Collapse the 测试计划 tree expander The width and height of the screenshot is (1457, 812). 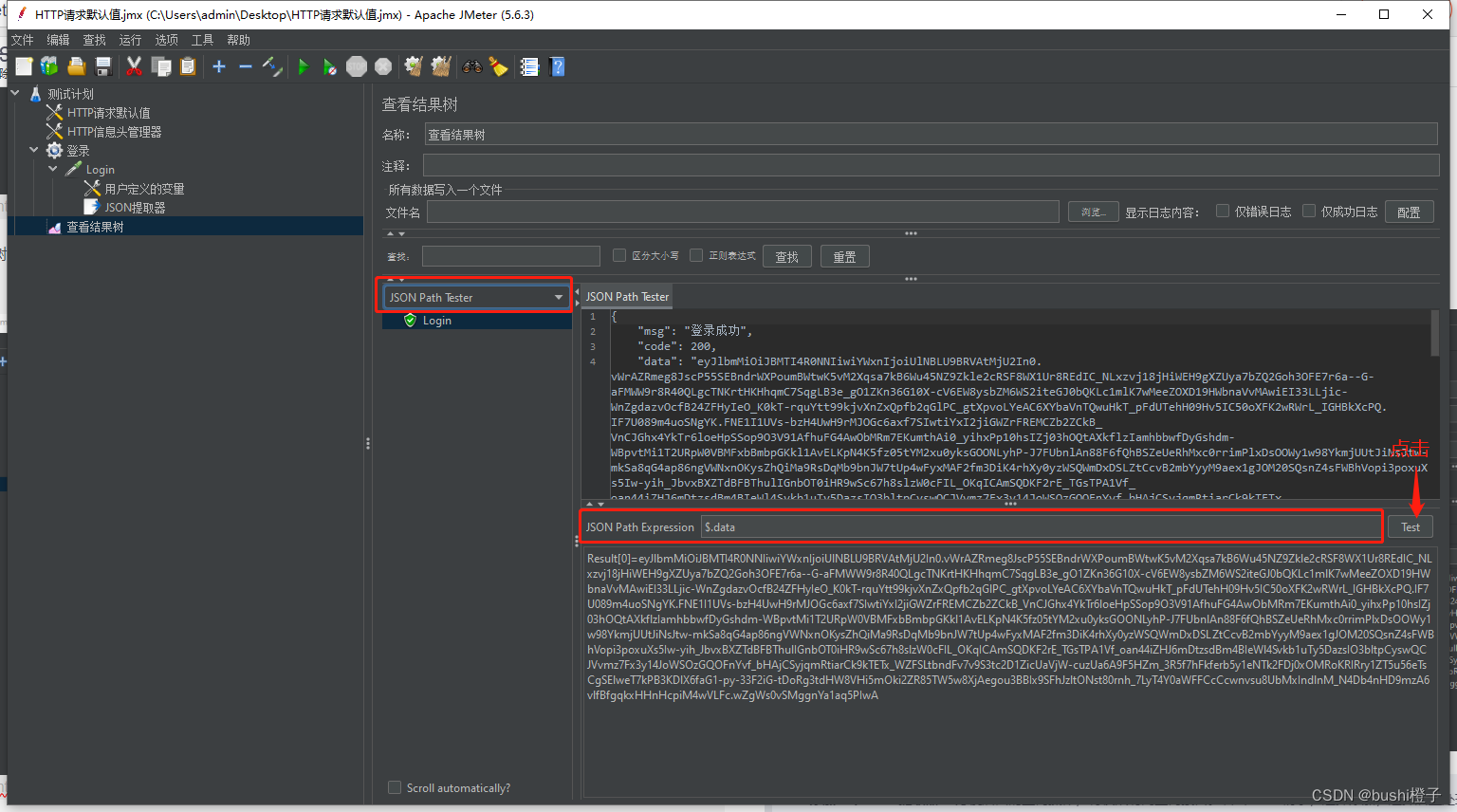pos(15,93)
